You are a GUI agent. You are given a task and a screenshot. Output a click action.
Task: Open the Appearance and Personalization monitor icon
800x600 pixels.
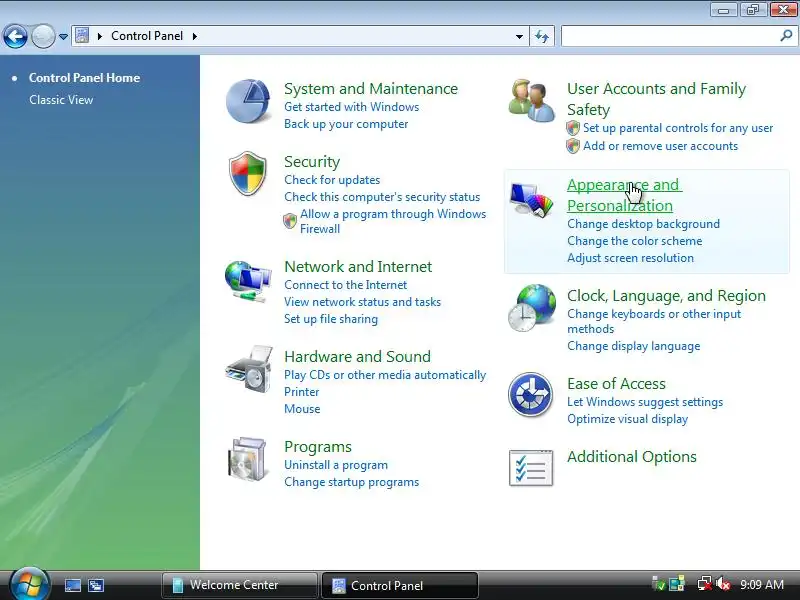[532, 200]
